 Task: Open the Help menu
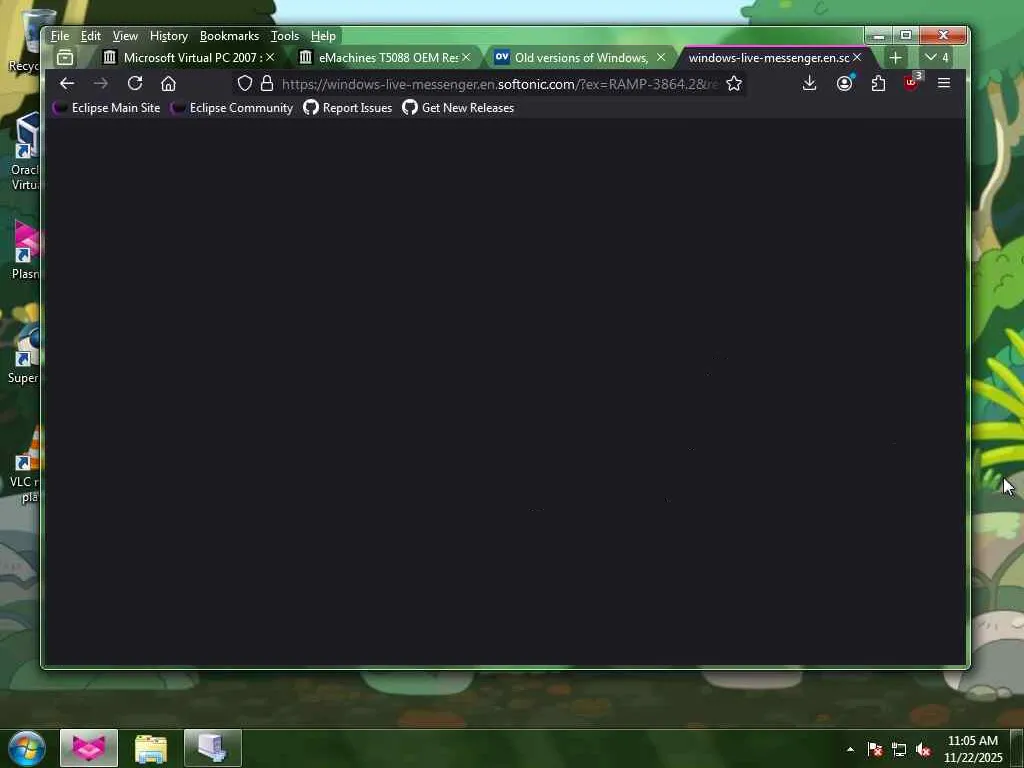pos(323,36)
